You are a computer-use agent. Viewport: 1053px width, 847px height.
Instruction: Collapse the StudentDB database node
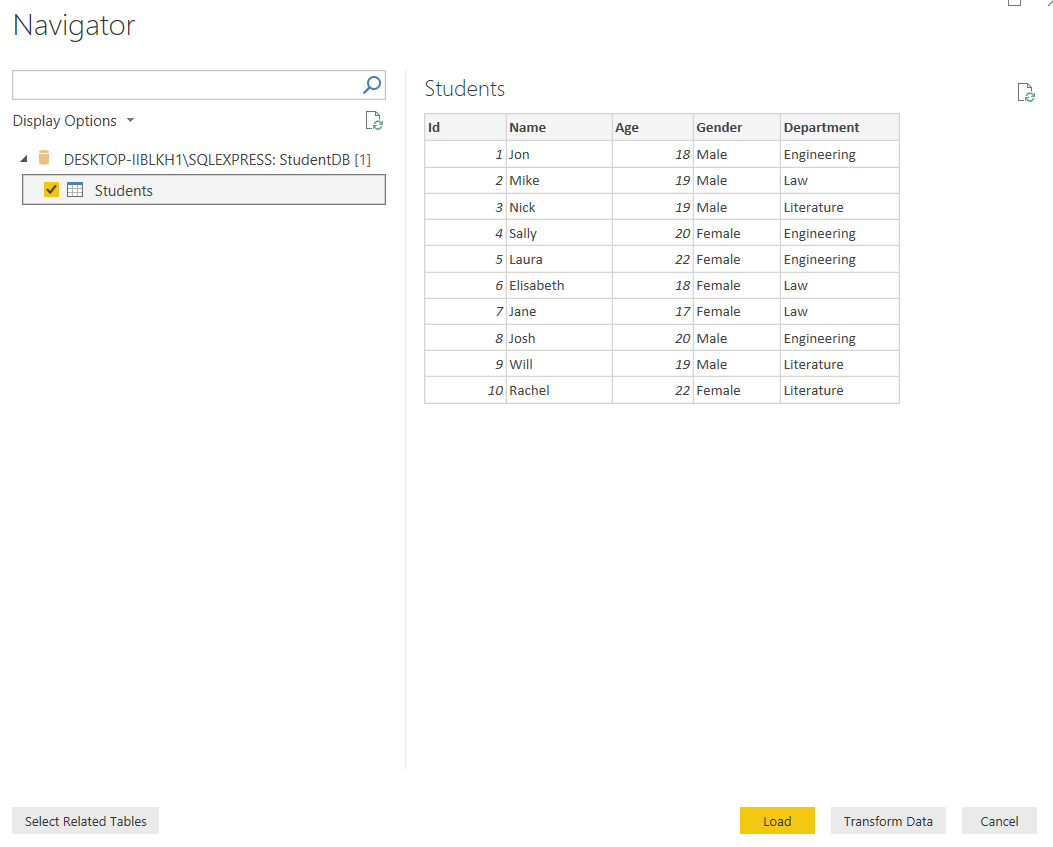24,159
